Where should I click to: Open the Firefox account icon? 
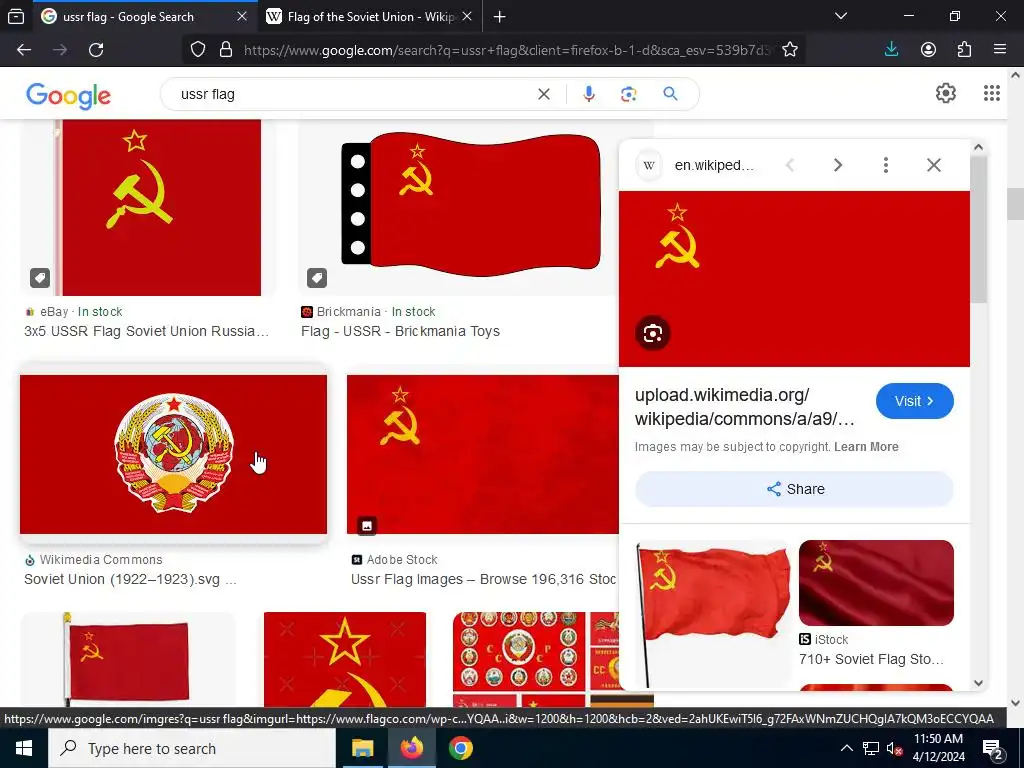coord(928,50)
